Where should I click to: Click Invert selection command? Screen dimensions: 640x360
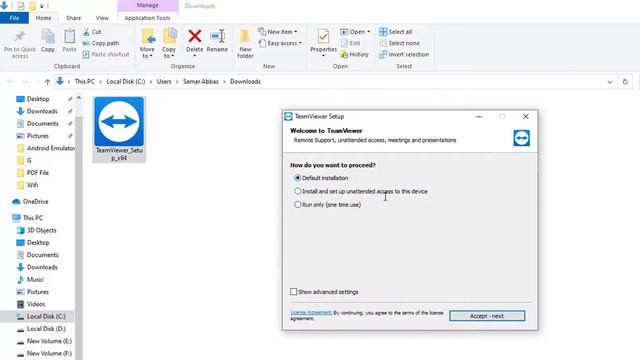tap(404, 54)
